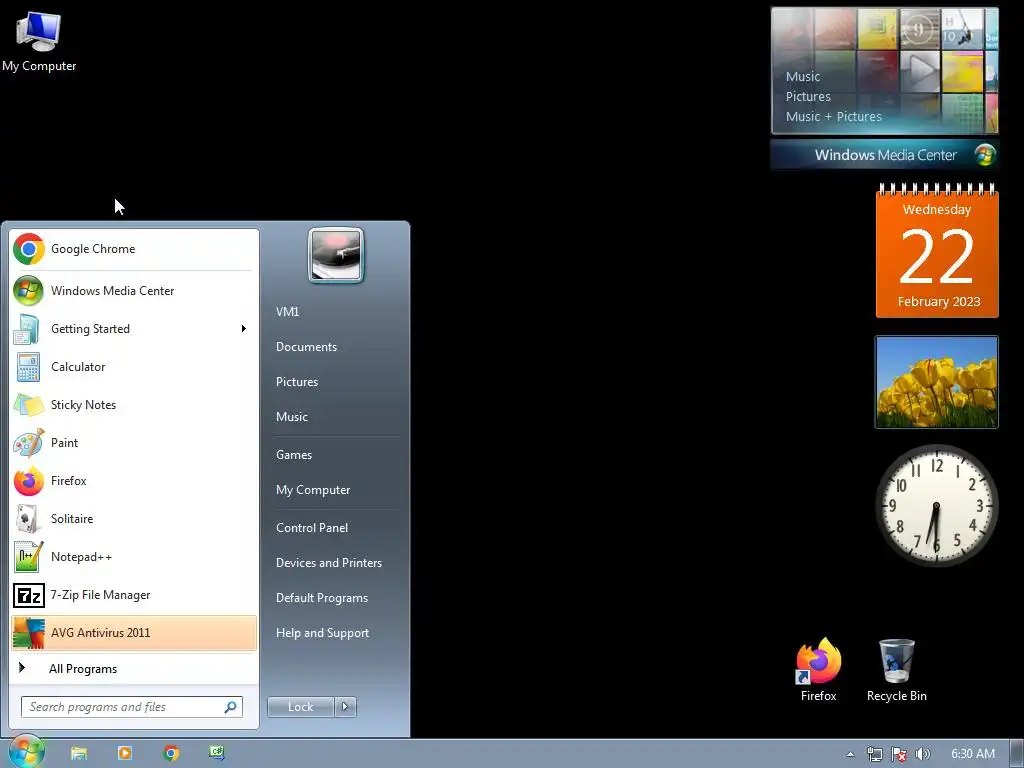Click Windows Media Center gadget banner

pos(885,155)
